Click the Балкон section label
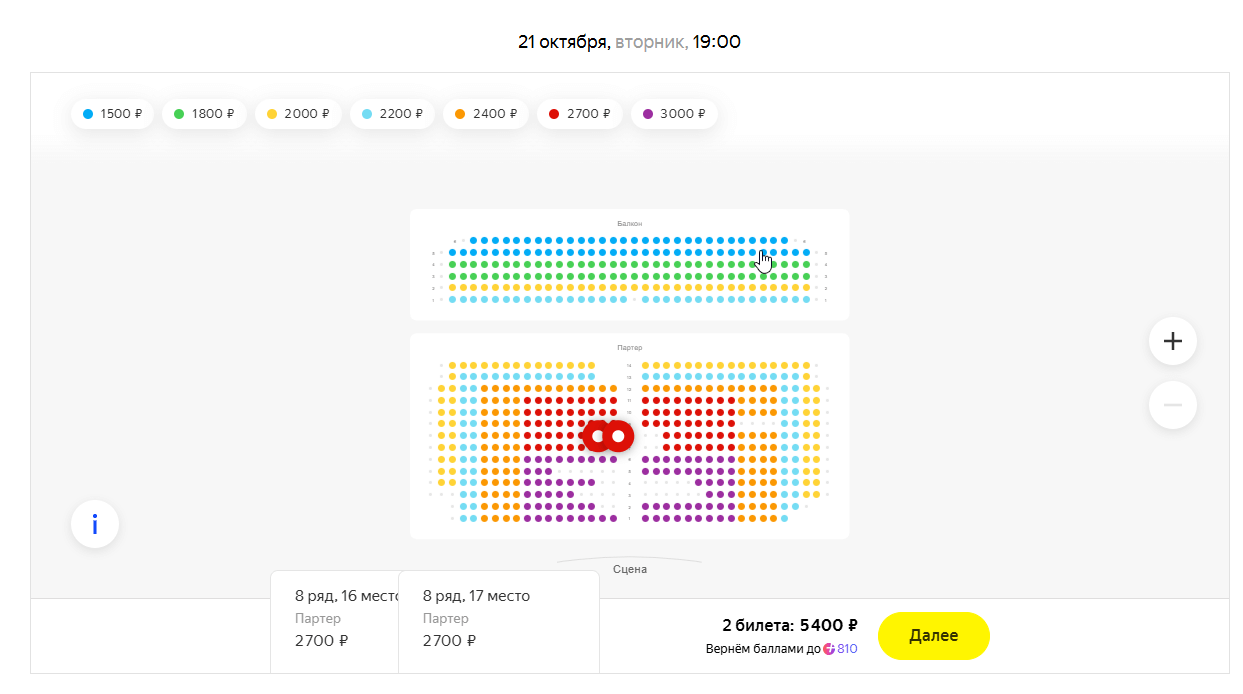 [629, 223]
